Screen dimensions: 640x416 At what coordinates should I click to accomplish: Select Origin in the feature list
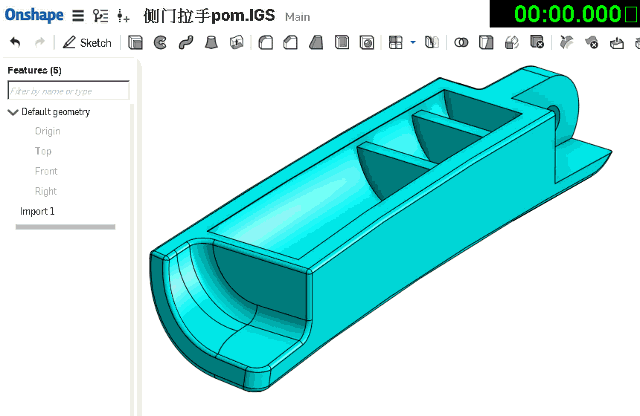(x=48, y=131)
